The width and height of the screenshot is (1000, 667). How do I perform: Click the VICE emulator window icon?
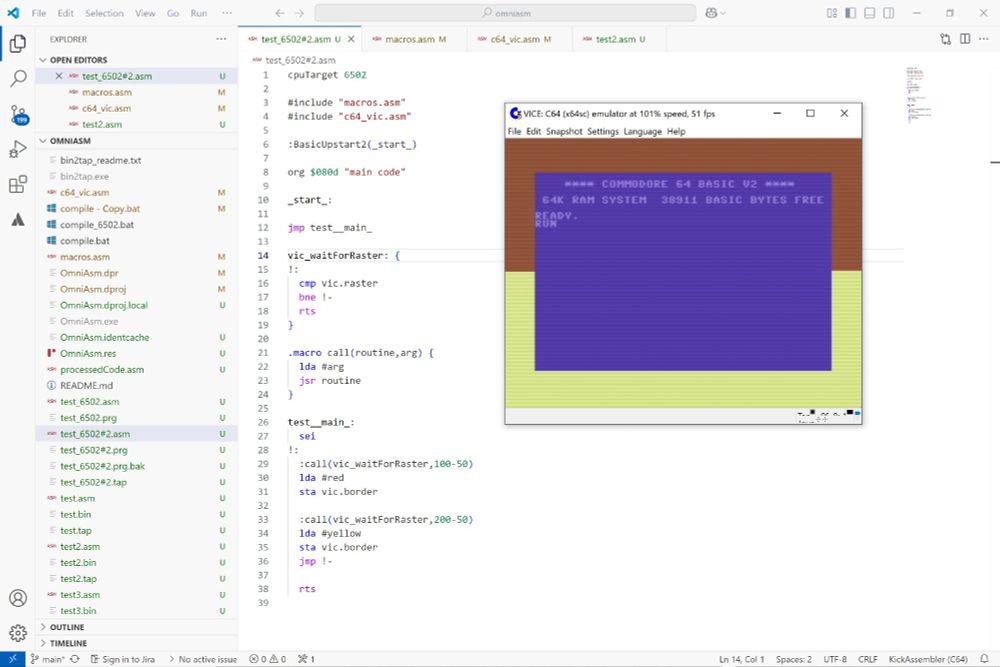(515, 114)
